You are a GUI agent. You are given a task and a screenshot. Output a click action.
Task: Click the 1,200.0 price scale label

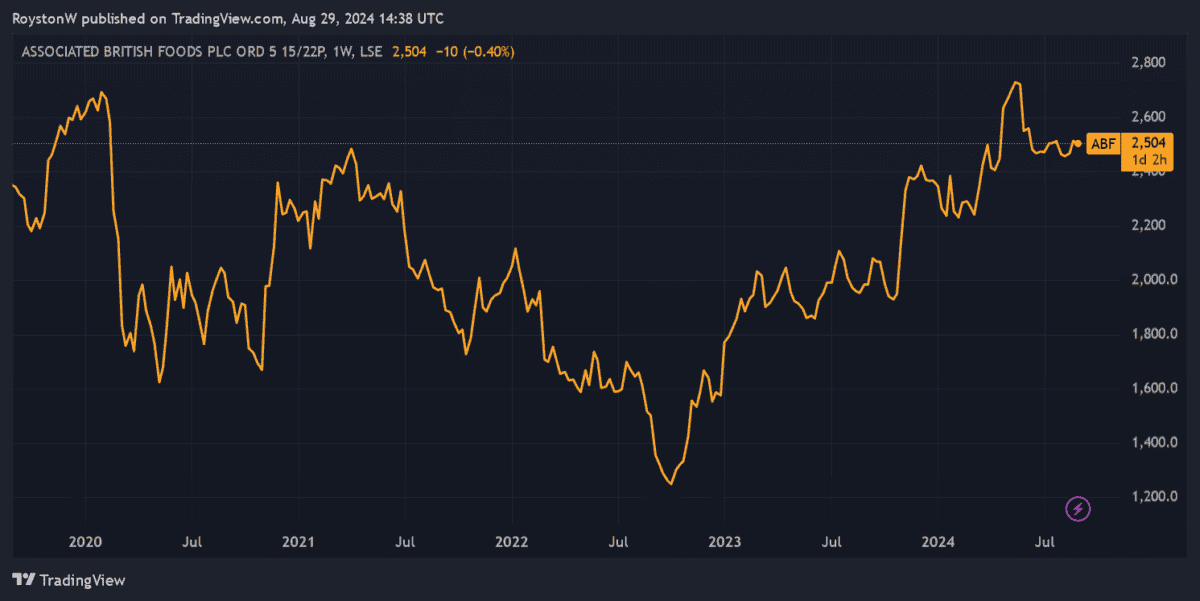pyautogui.click(x=1152, y=496)
